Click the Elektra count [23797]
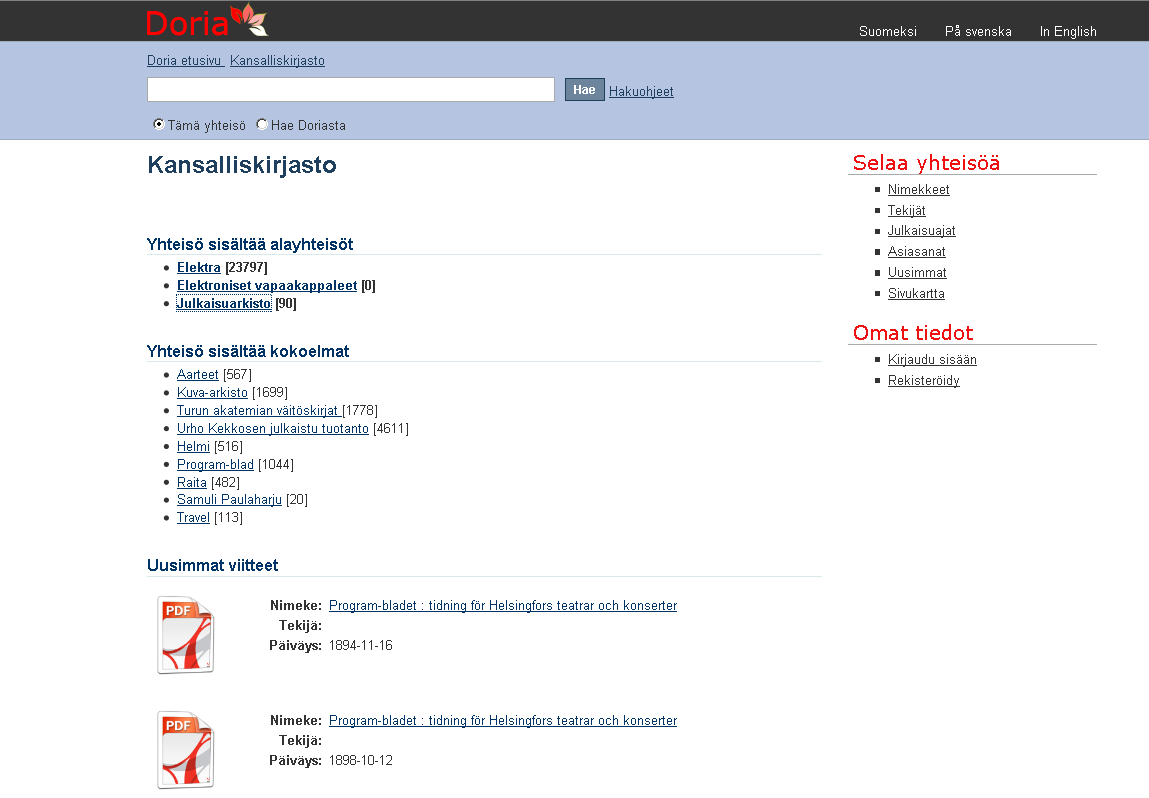Viewport: 1149px width, 798px height. click(x=246, y=267)
